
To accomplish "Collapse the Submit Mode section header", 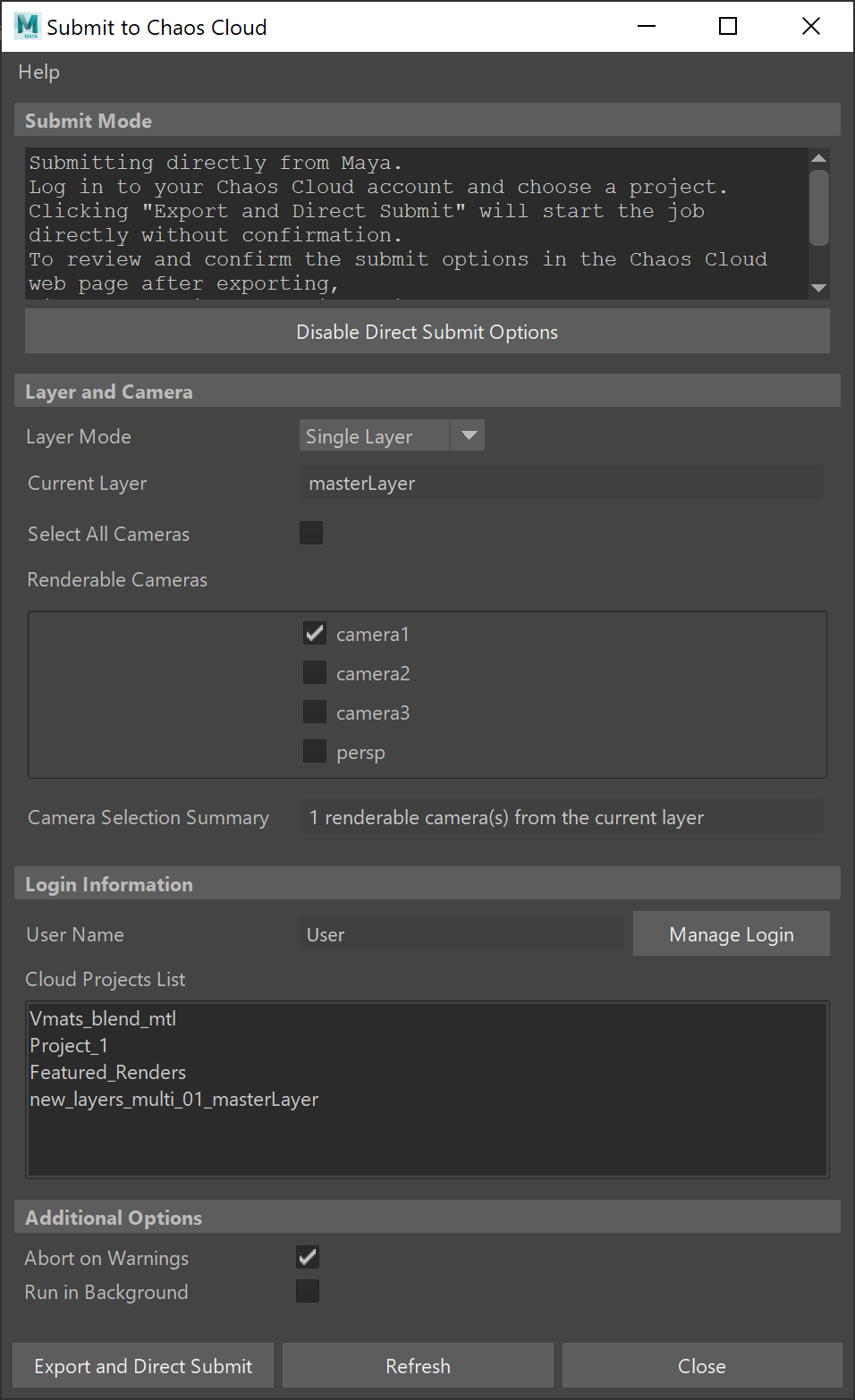I will pos(427,121).
